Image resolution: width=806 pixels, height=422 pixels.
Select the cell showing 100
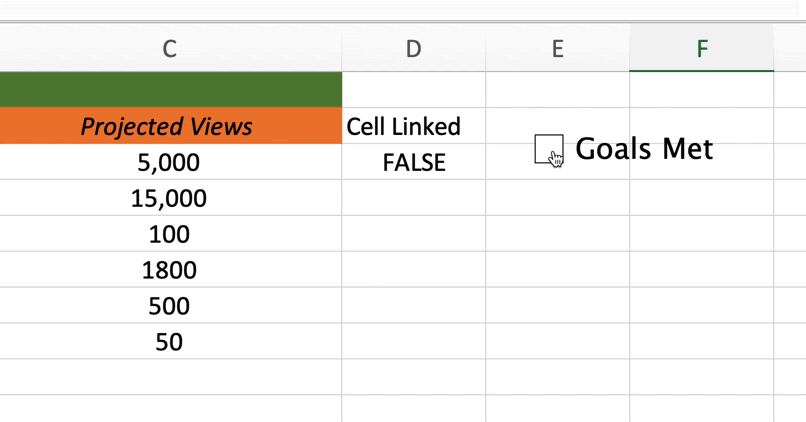[x=170, y=235]
